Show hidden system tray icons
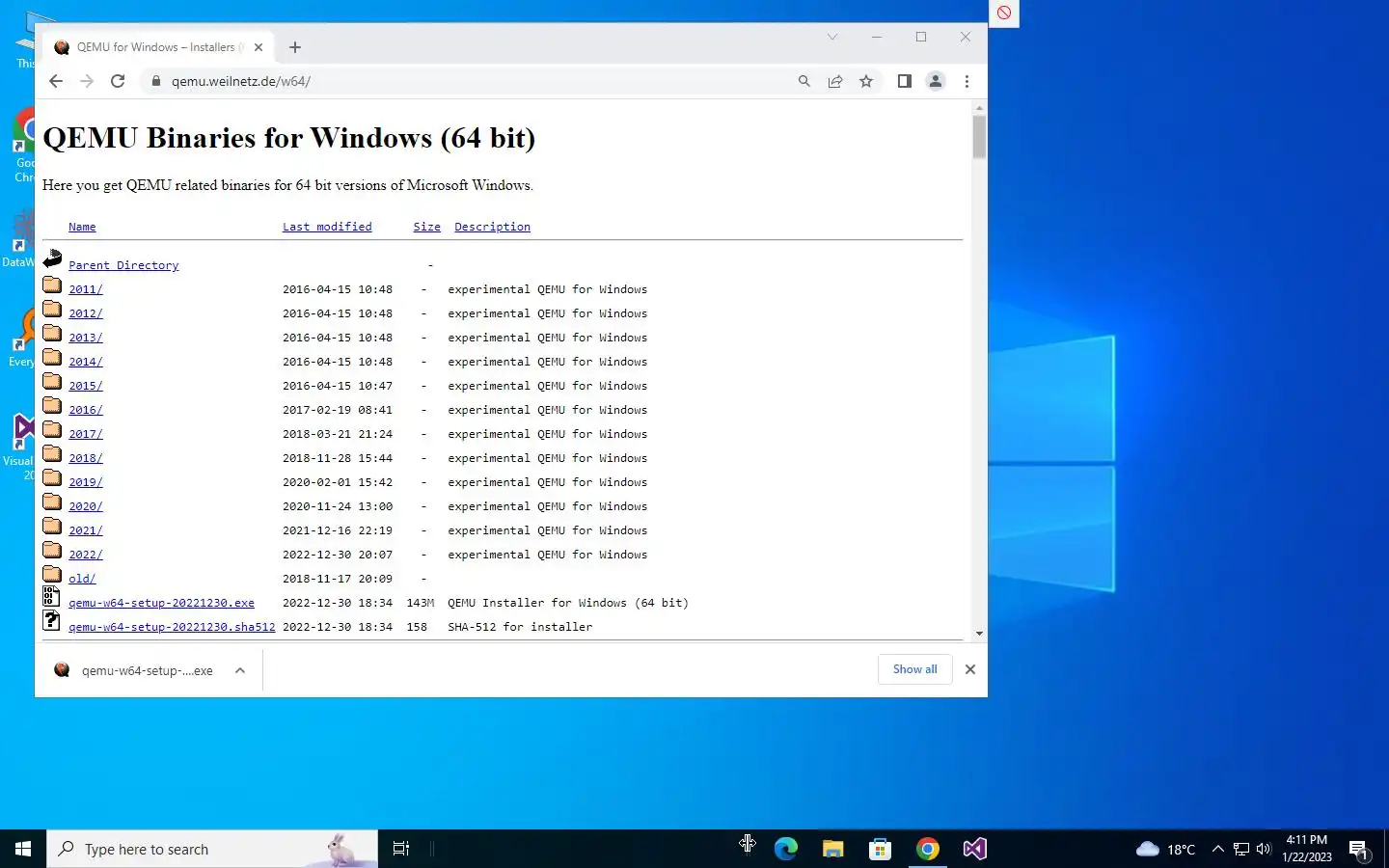This screenshot has width=1389, height=868. coord(1217,849)
